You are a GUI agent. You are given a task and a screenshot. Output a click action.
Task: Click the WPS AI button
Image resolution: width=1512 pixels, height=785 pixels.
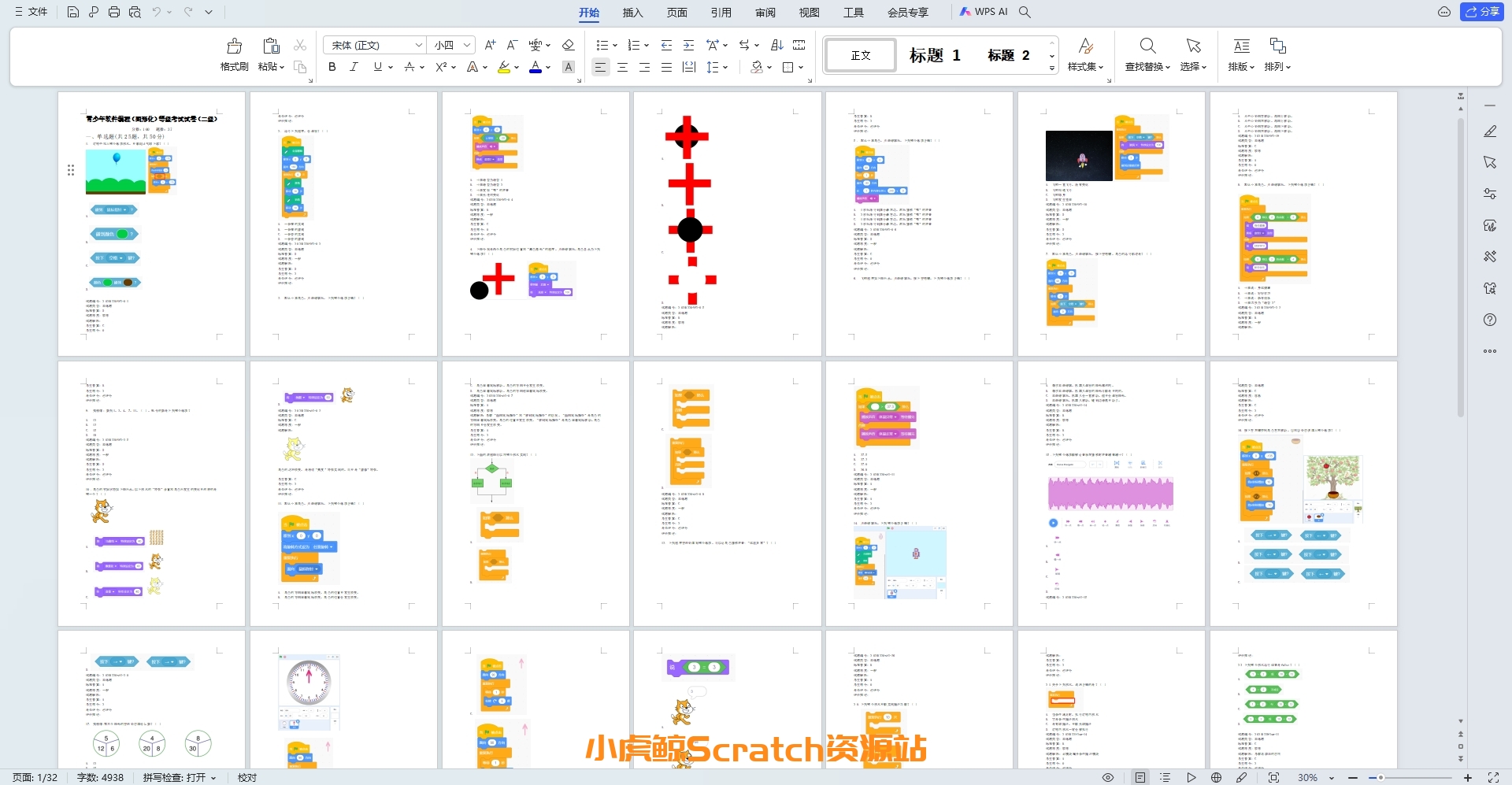click(983, 12)
